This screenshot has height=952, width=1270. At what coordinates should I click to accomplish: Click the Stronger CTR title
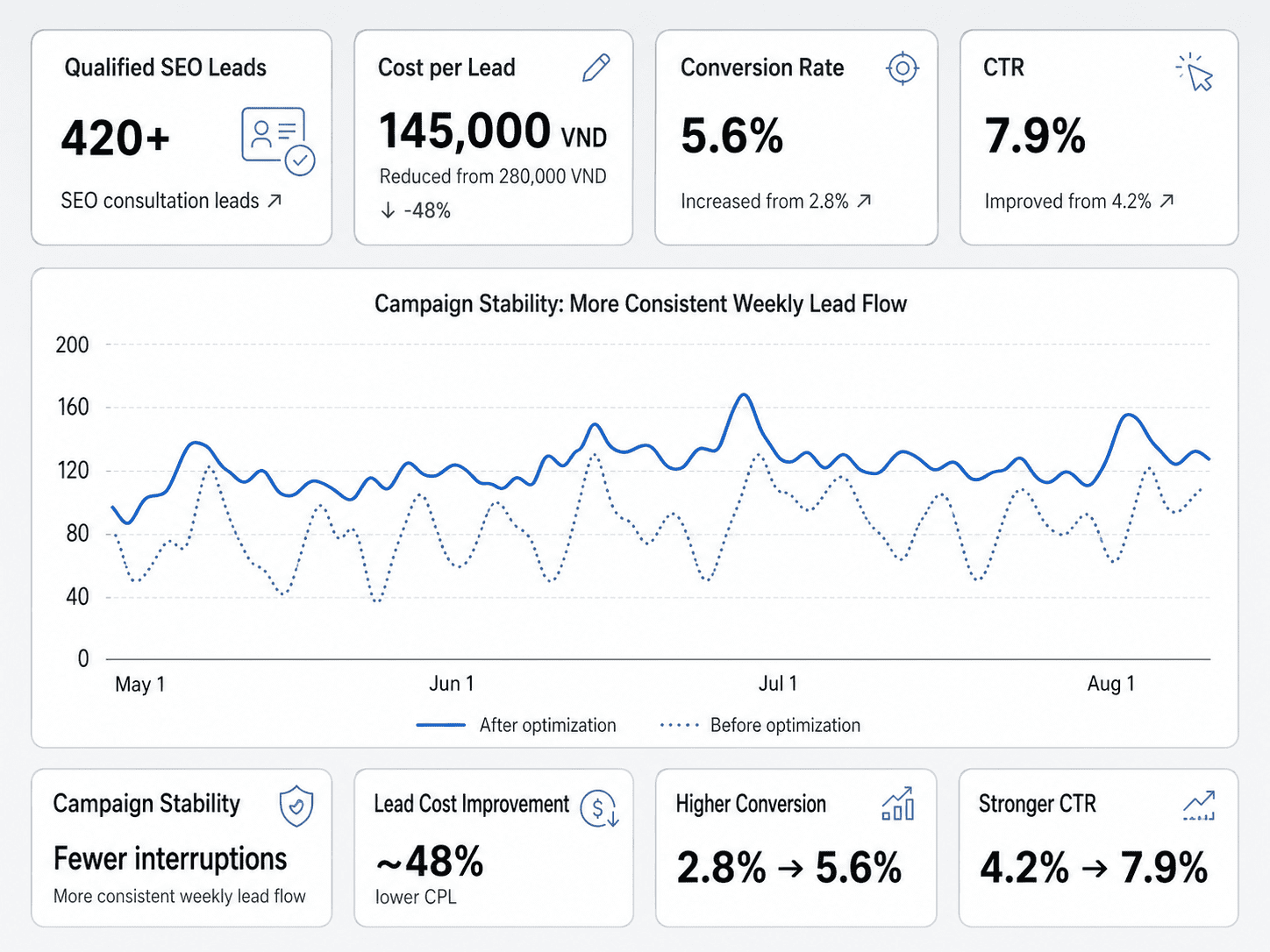click(1038, 804)
